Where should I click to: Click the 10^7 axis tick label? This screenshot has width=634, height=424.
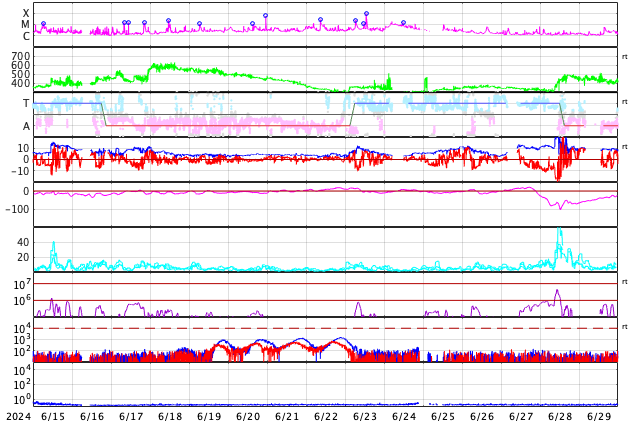pos(22,284)
